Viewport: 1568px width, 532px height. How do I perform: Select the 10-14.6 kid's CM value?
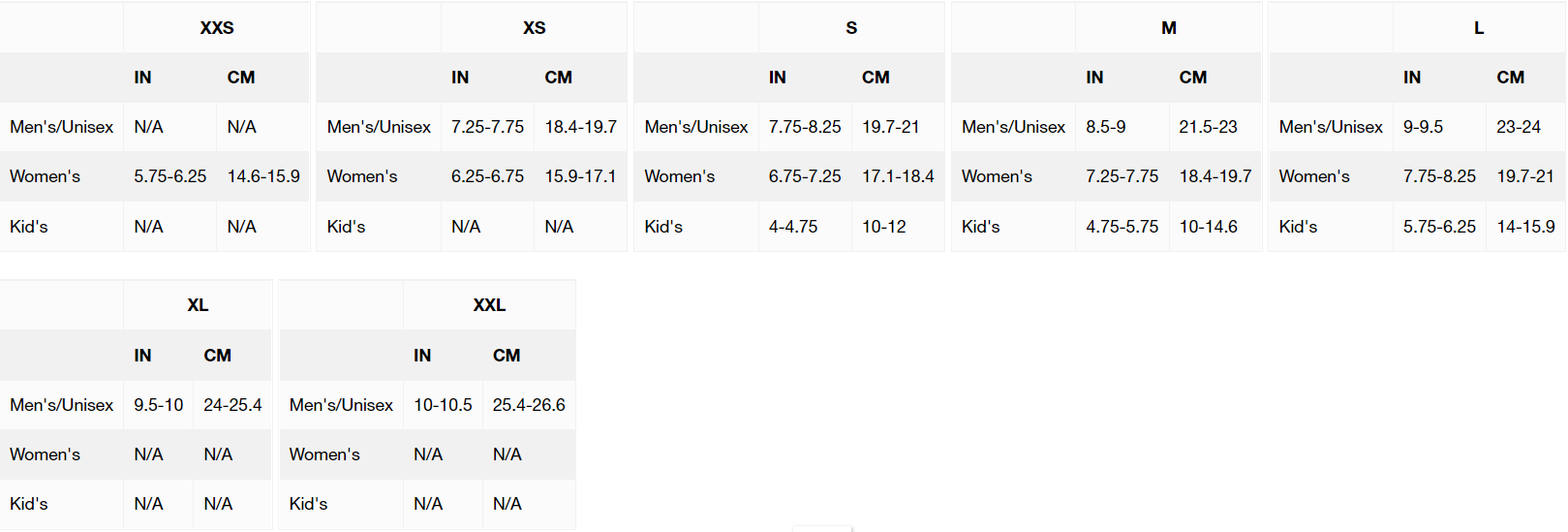[x=1208, y=227]
